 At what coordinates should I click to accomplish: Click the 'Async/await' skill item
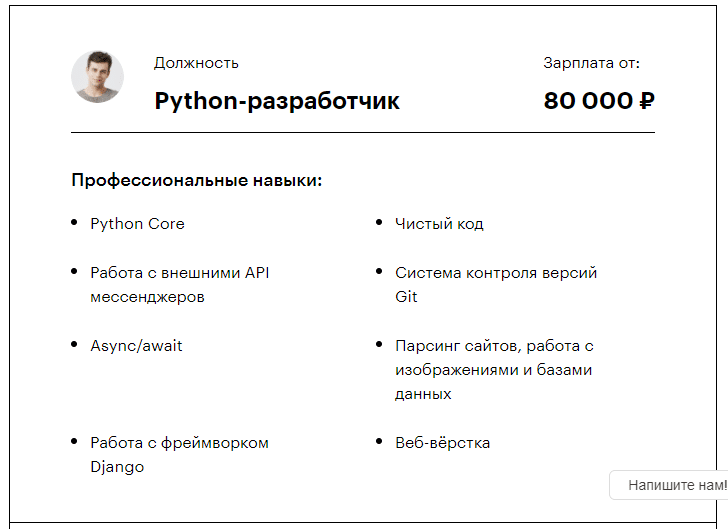(136, 346)
